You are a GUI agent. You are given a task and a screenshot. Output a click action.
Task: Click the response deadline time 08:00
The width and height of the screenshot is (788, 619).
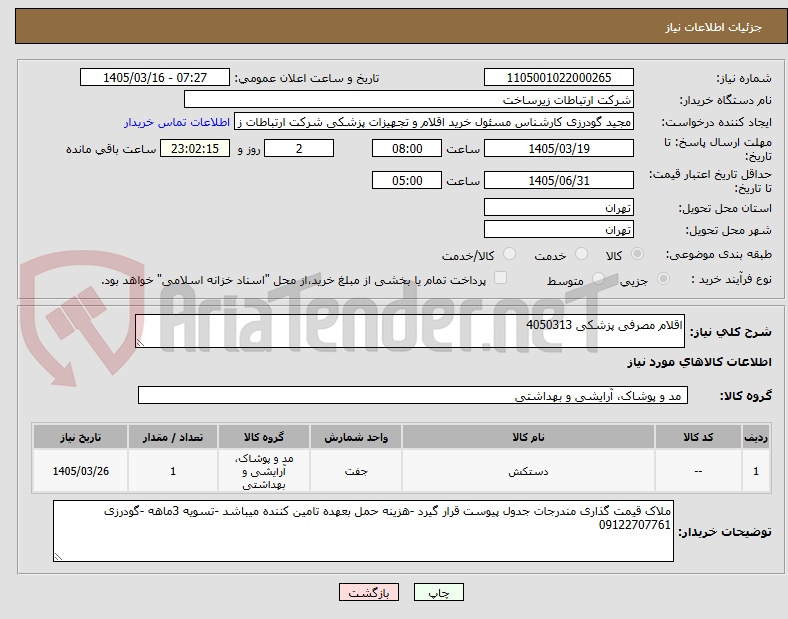407,148
